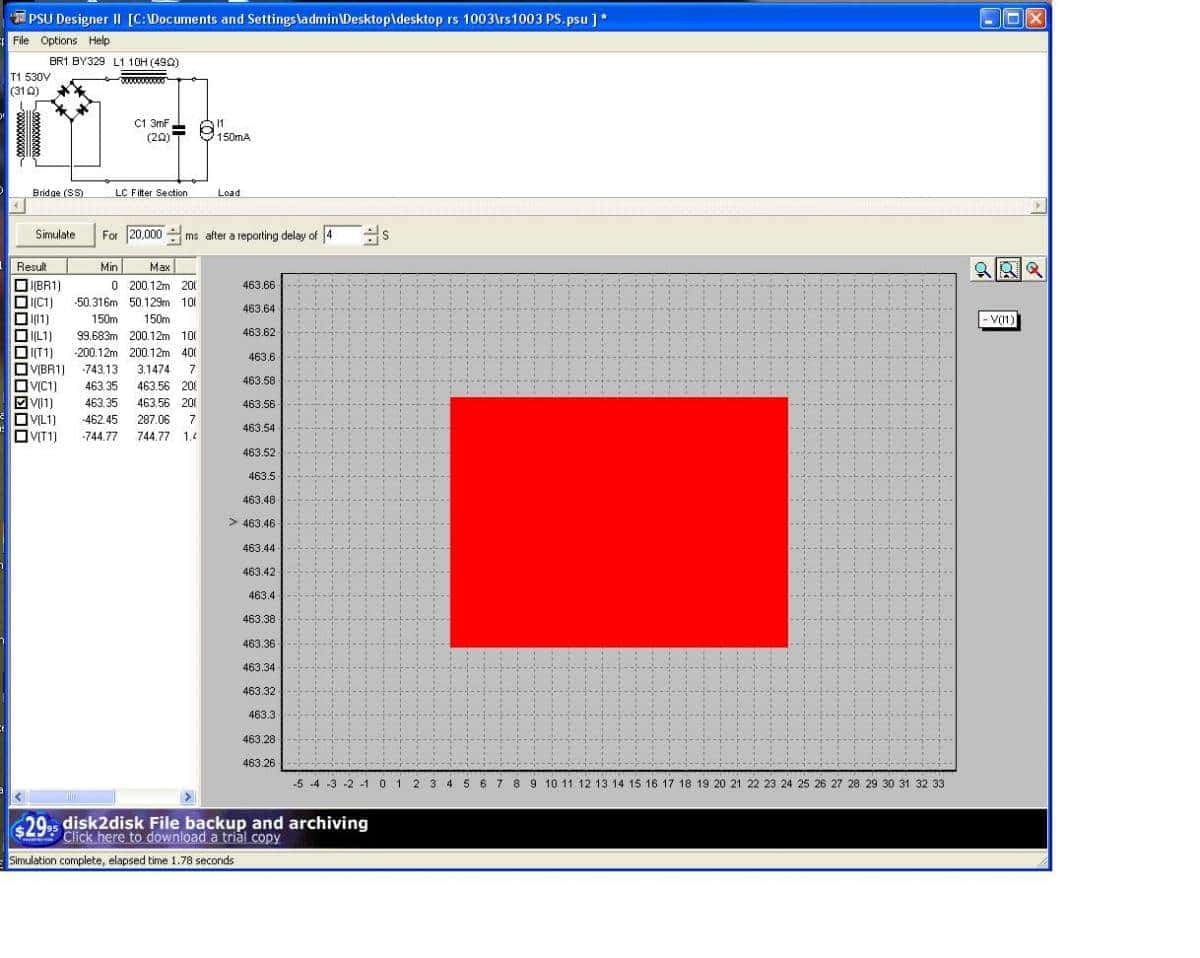1200x958 pixels.
Task: Select the zoom-to-region magnifier tool
Action: click(1009, 269)
